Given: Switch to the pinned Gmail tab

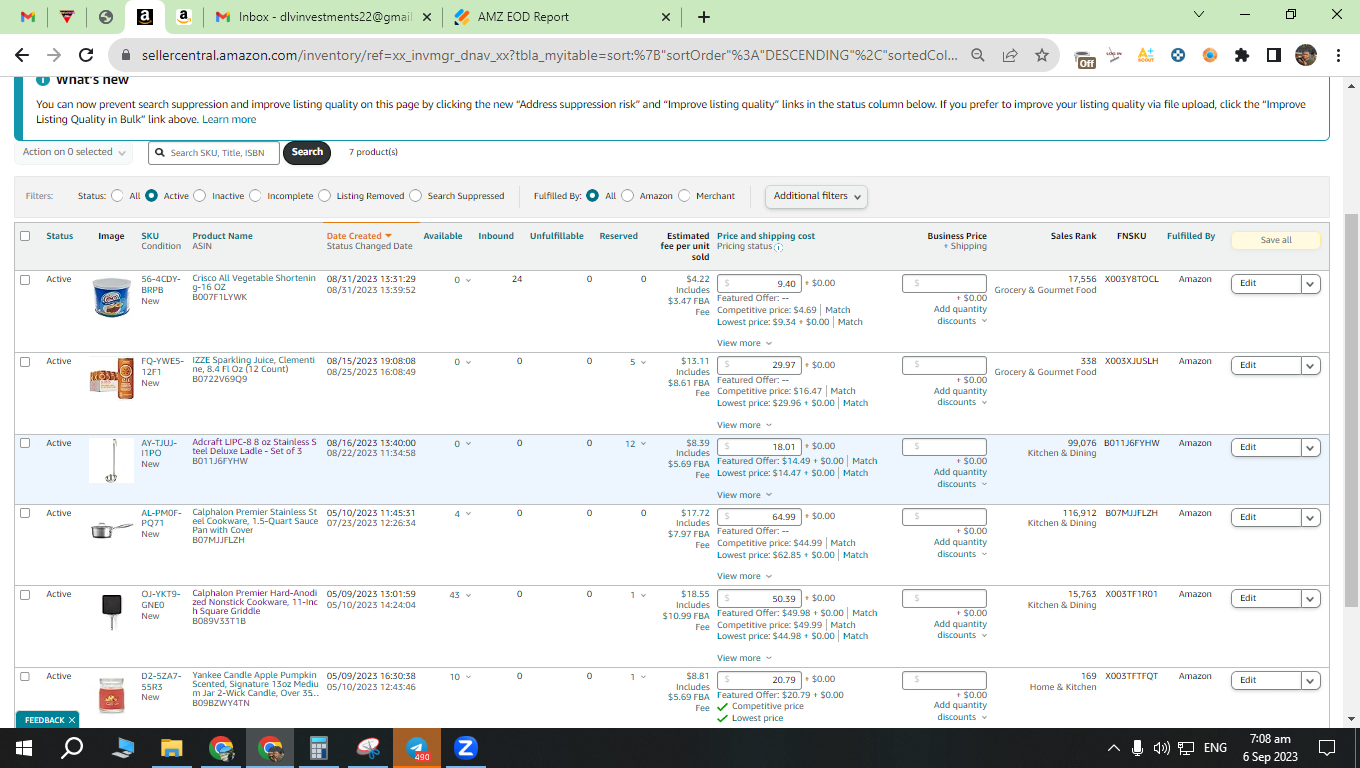Looking at the screenshot, I should (28, 17).
